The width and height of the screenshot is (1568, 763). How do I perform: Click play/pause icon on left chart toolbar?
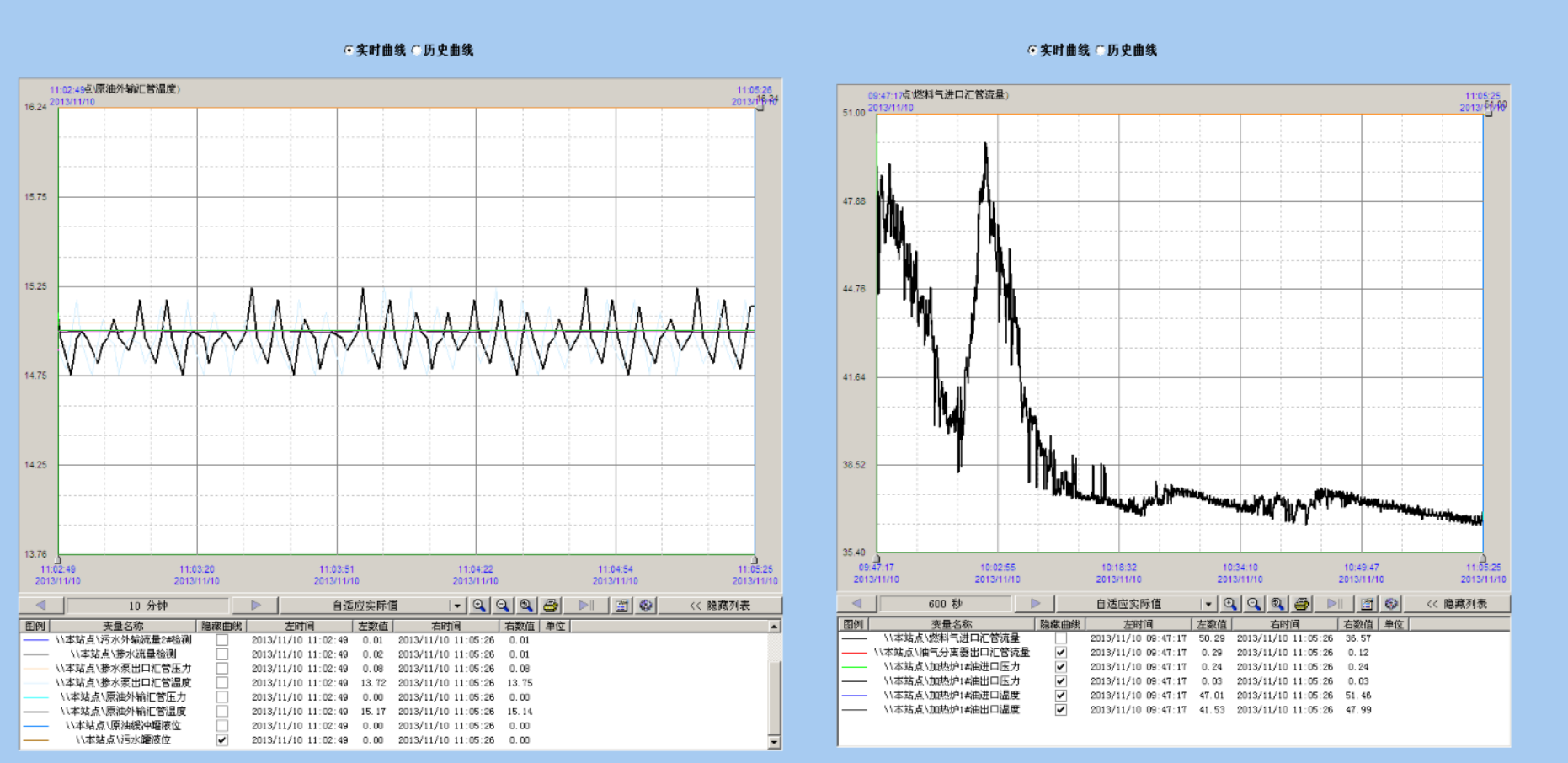point(586,605)
